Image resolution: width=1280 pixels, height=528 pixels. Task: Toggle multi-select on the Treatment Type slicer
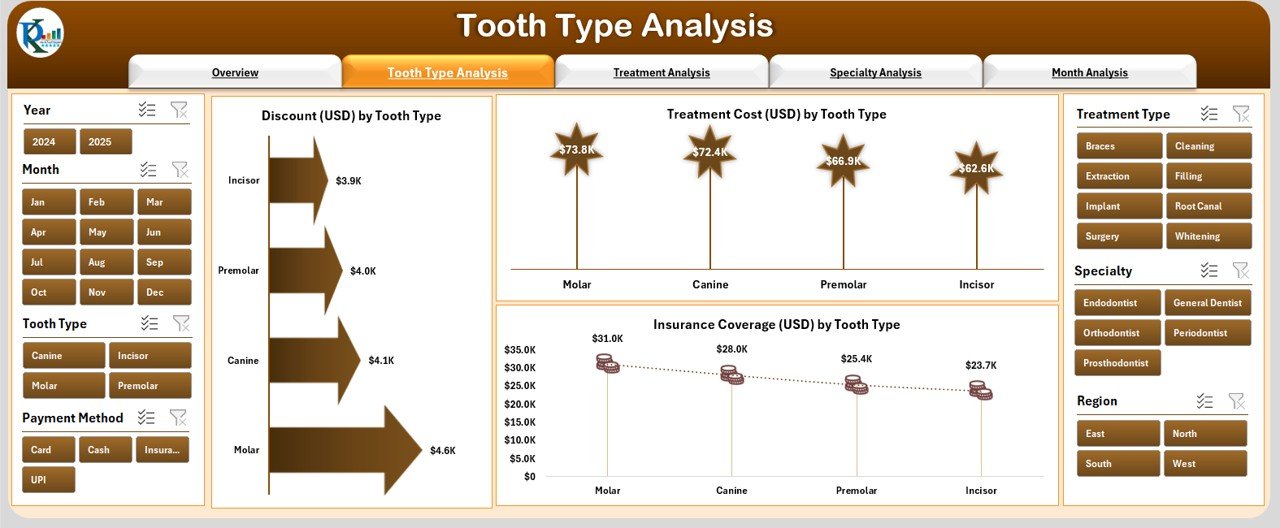click(1209, 114)
